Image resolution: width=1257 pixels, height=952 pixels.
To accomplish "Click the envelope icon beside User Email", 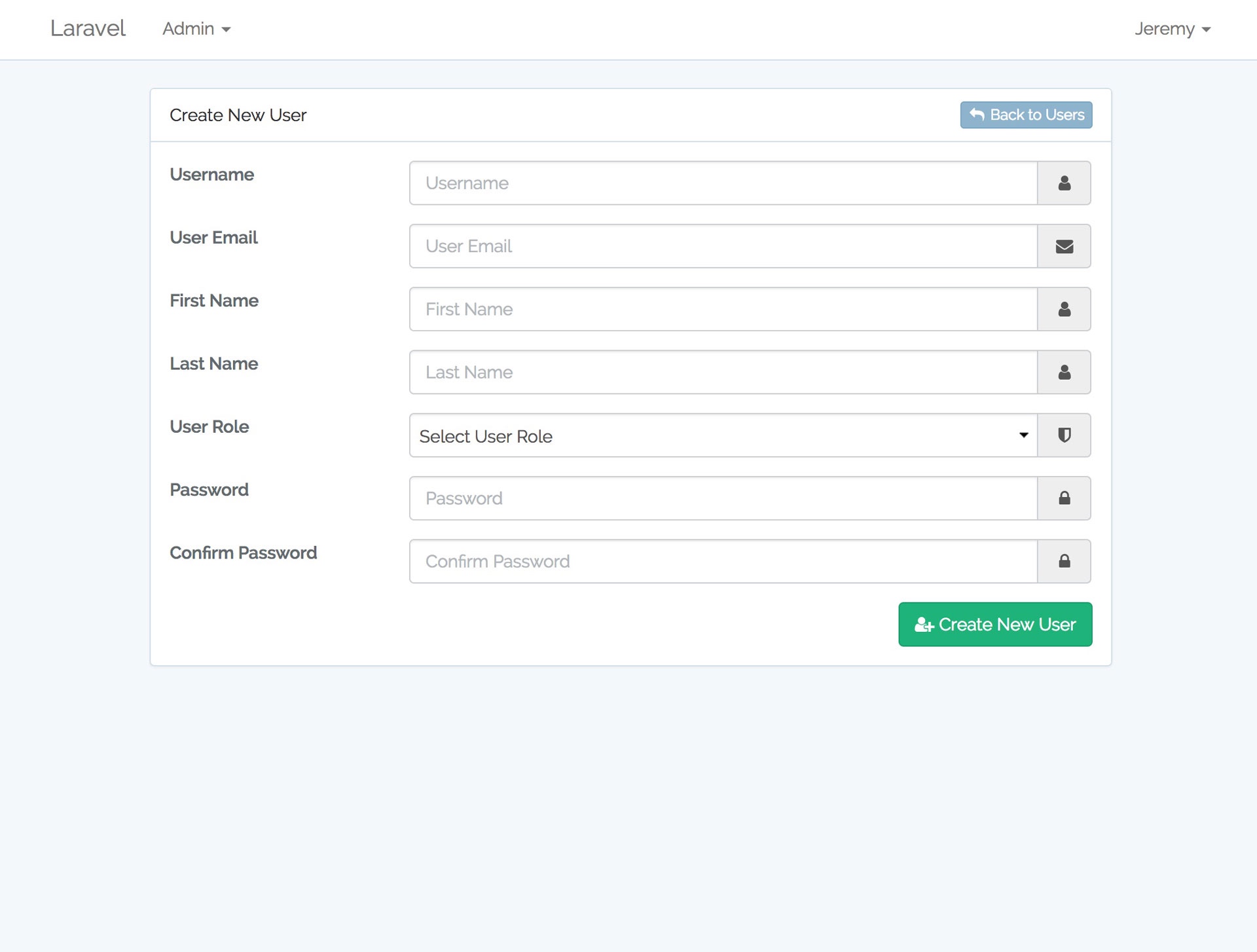I will [x=1064, y=246].
